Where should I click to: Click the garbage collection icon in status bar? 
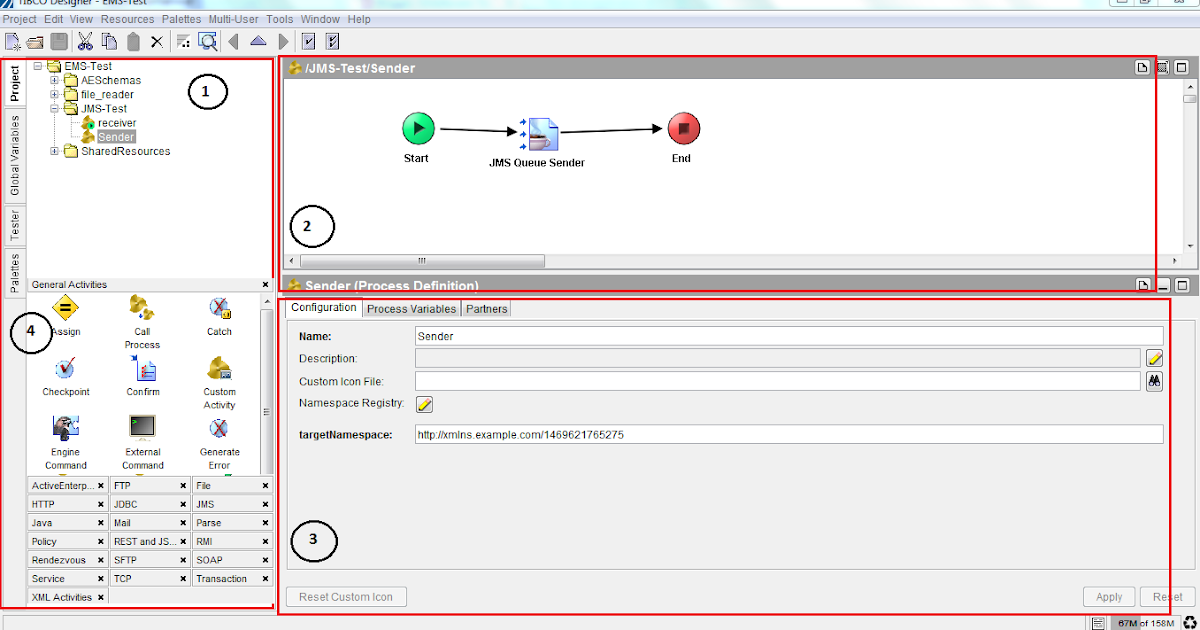[x=1189, y=621]
